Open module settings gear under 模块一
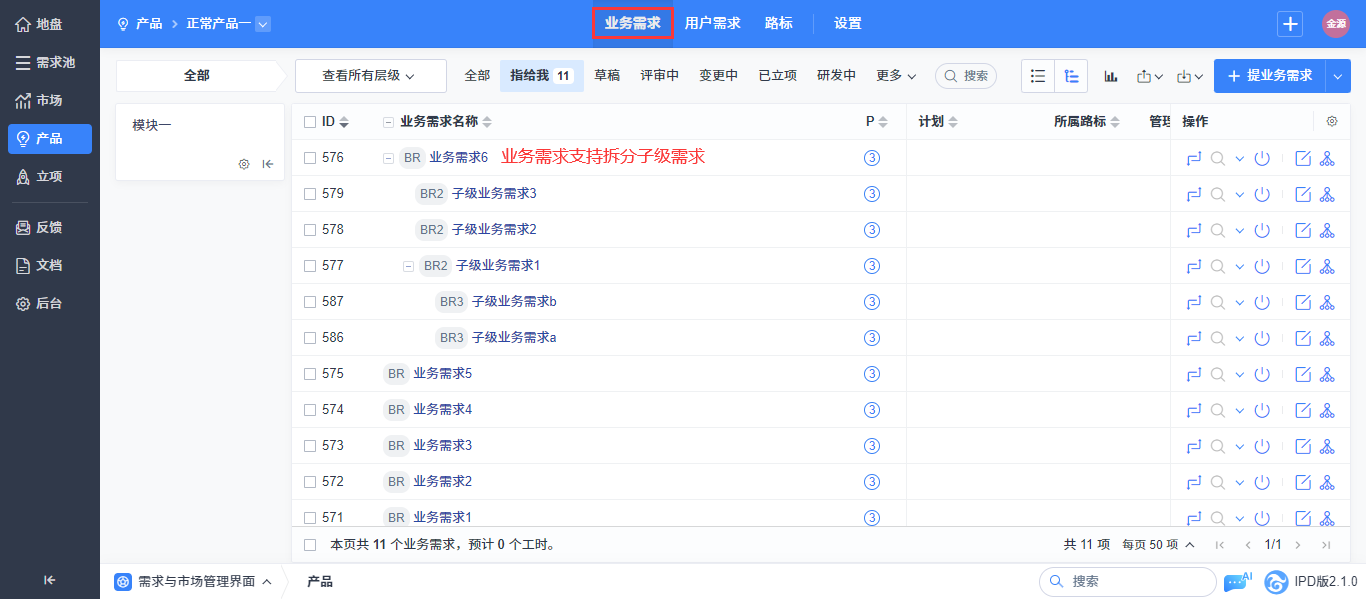The image size is (1366, 599). tap(244, 164)
